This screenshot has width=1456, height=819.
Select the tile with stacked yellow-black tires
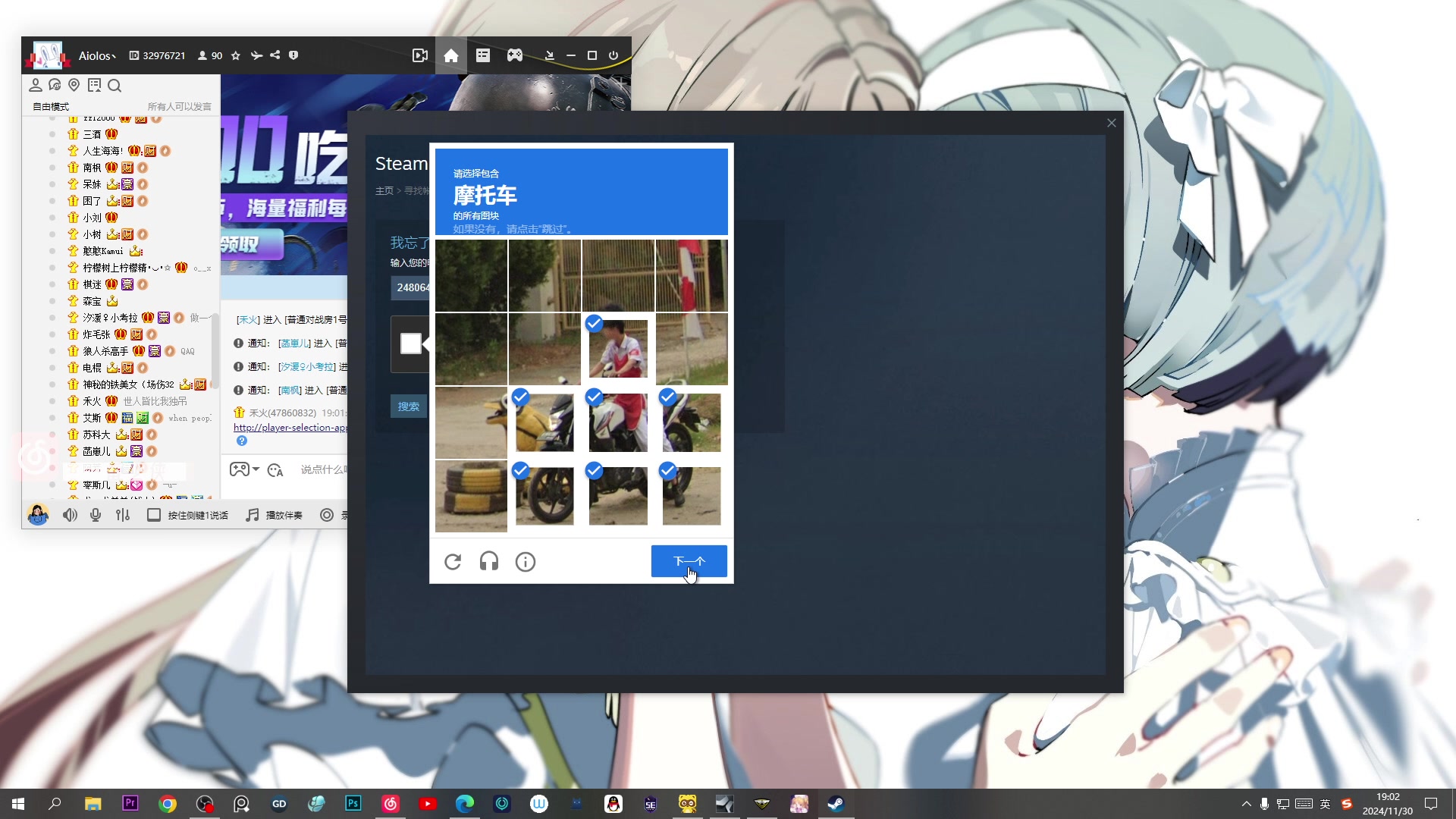(x=471, y=496)
